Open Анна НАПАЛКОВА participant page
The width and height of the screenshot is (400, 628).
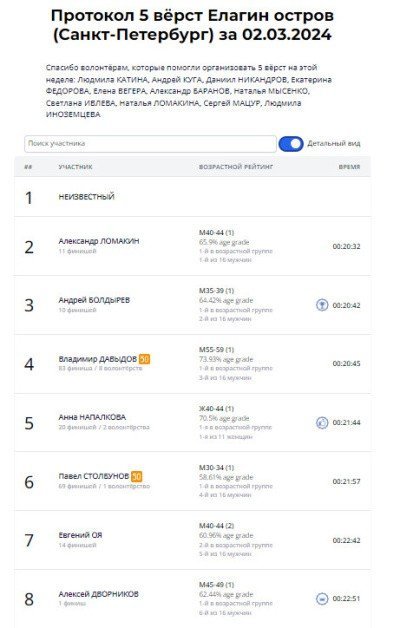tap(92, 417)
